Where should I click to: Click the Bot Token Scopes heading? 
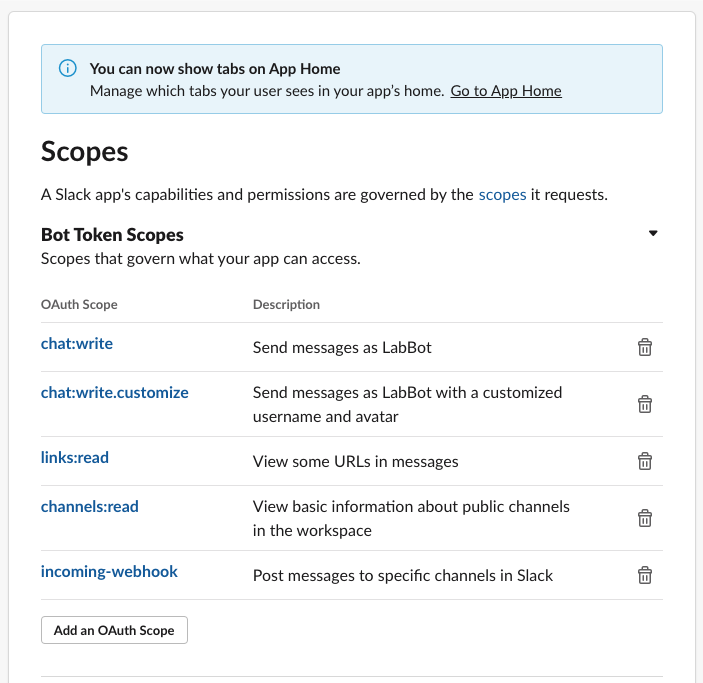pos(112,235)
